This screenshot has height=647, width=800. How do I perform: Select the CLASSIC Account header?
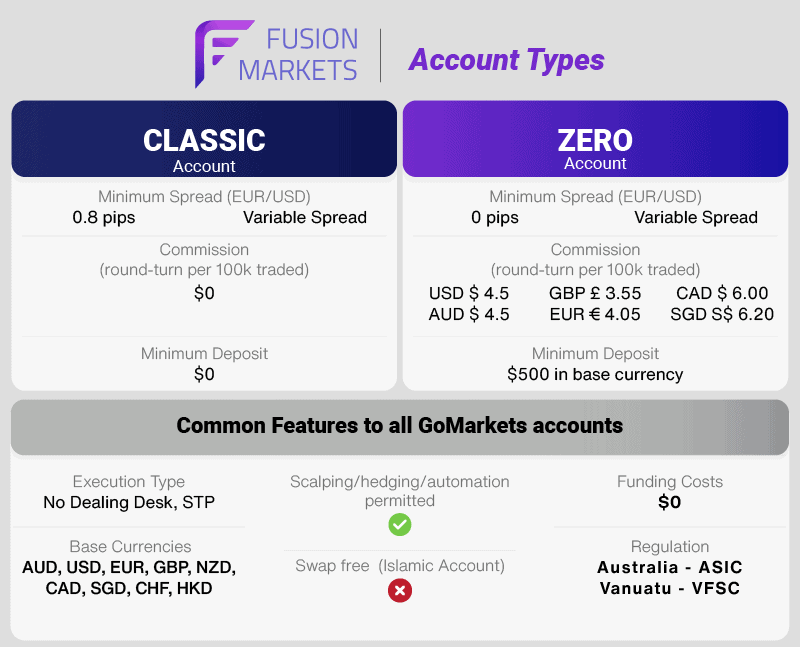click(204, 139)
